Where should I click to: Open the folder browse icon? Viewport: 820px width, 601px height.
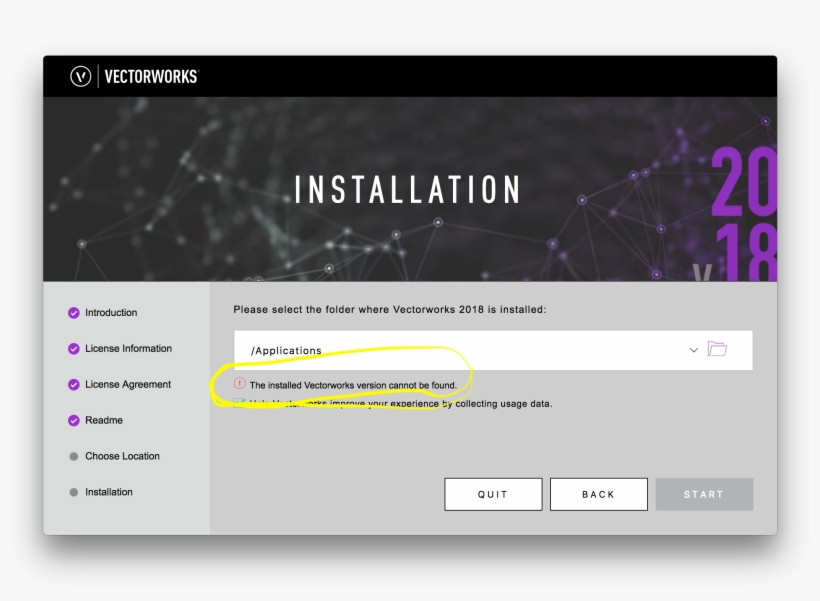pos(716,349)
